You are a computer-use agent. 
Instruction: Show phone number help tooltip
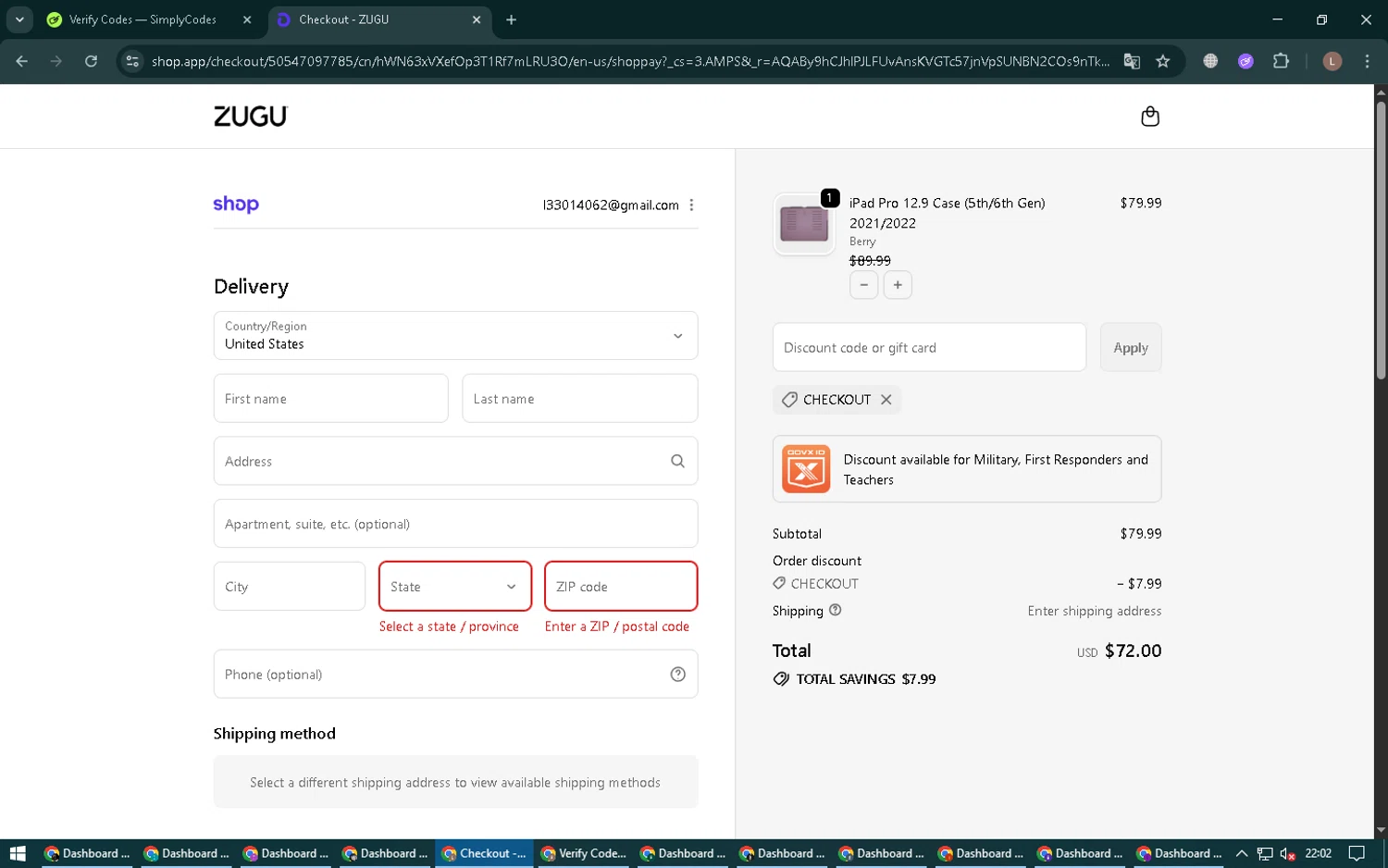pos(677,675)
